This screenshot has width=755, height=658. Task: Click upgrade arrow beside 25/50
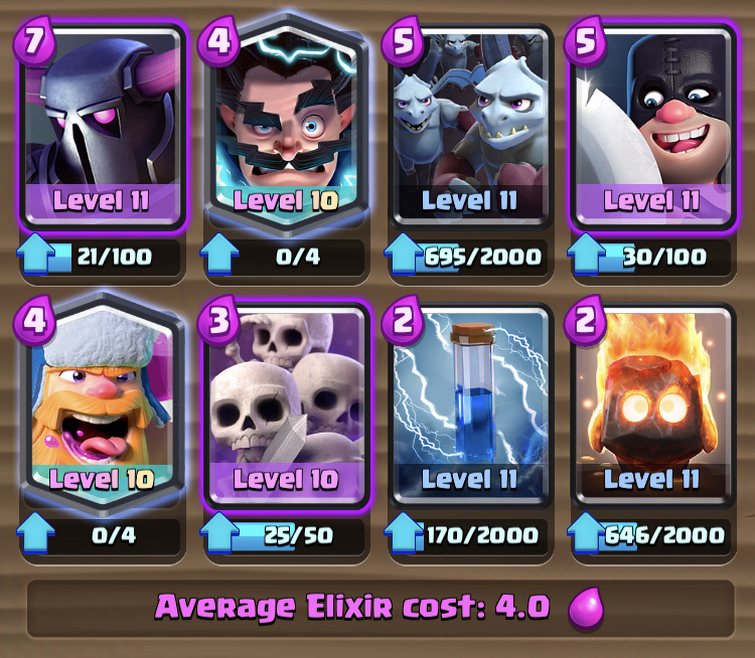220,533
